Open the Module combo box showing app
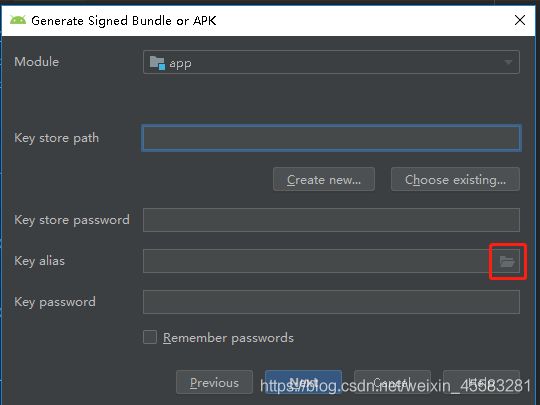 331,62
